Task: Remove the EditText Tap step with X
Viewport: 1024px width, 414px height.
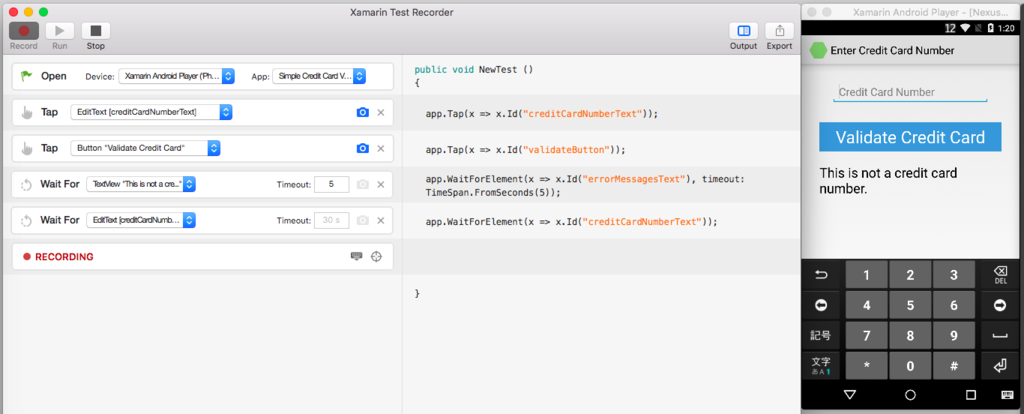Action: click(381, 112)
